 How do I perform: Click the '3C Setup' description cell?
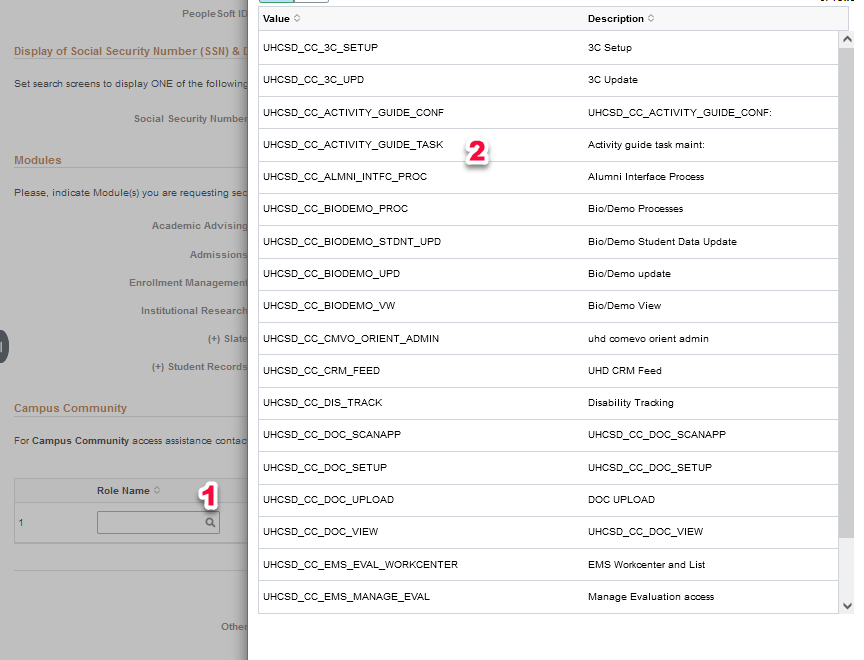(x=609, y=47)
